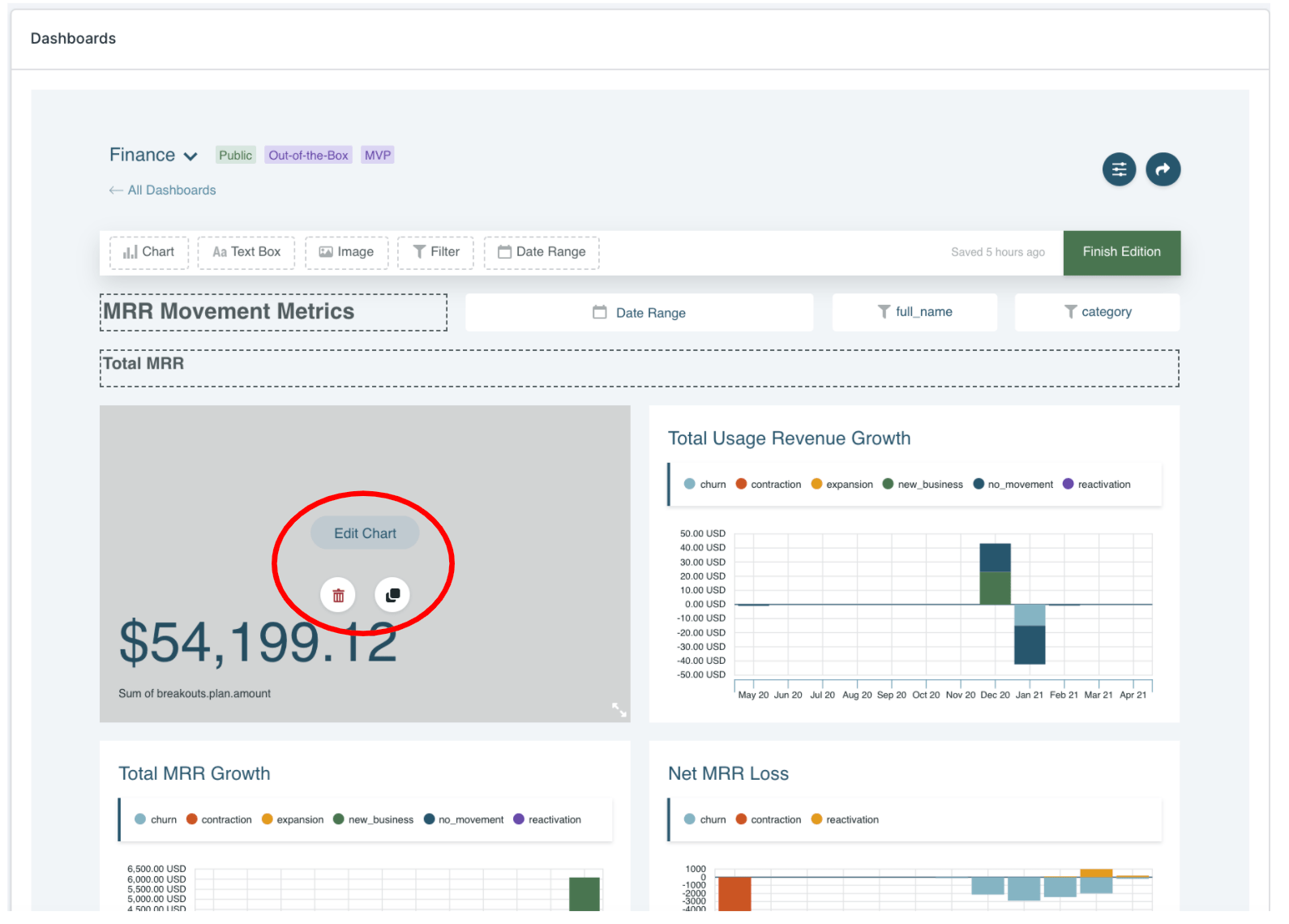Click the resize handle on MRR chart

coord(619,710)
